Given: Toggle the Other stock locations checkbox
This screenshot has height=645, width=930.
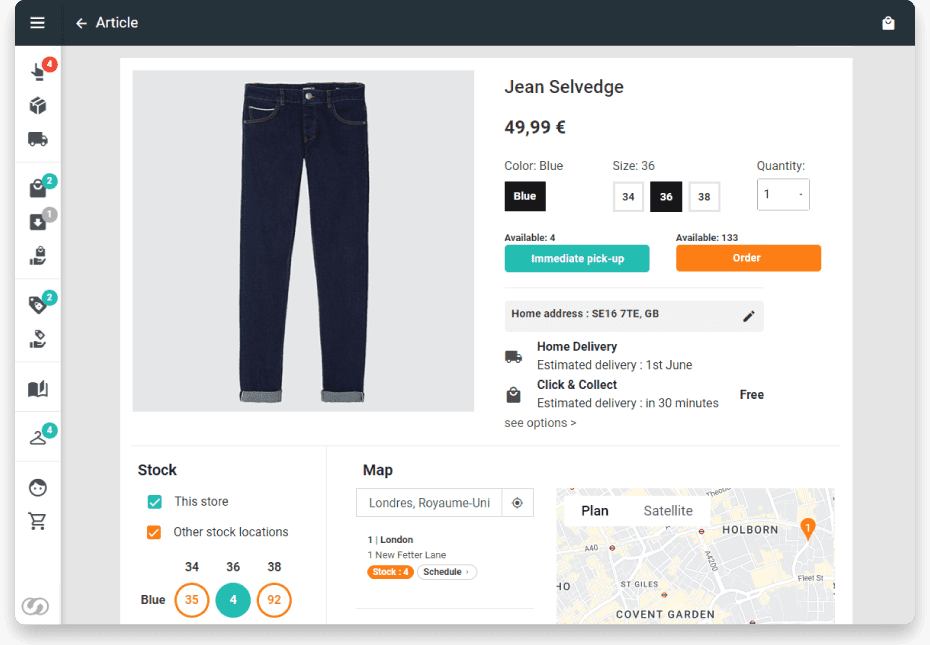Looking at the screenshot, I should [x=154, y=532].
